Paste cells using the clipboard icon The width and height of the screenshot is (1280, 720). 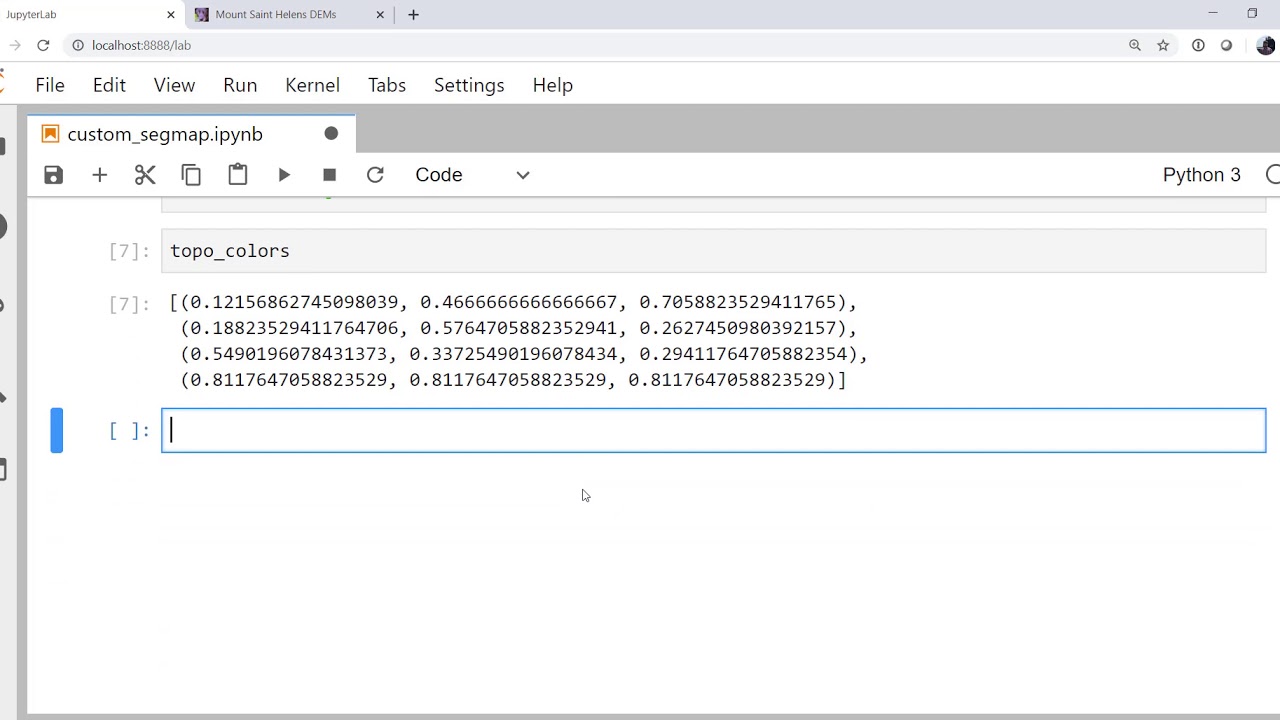tap(237, 175)
